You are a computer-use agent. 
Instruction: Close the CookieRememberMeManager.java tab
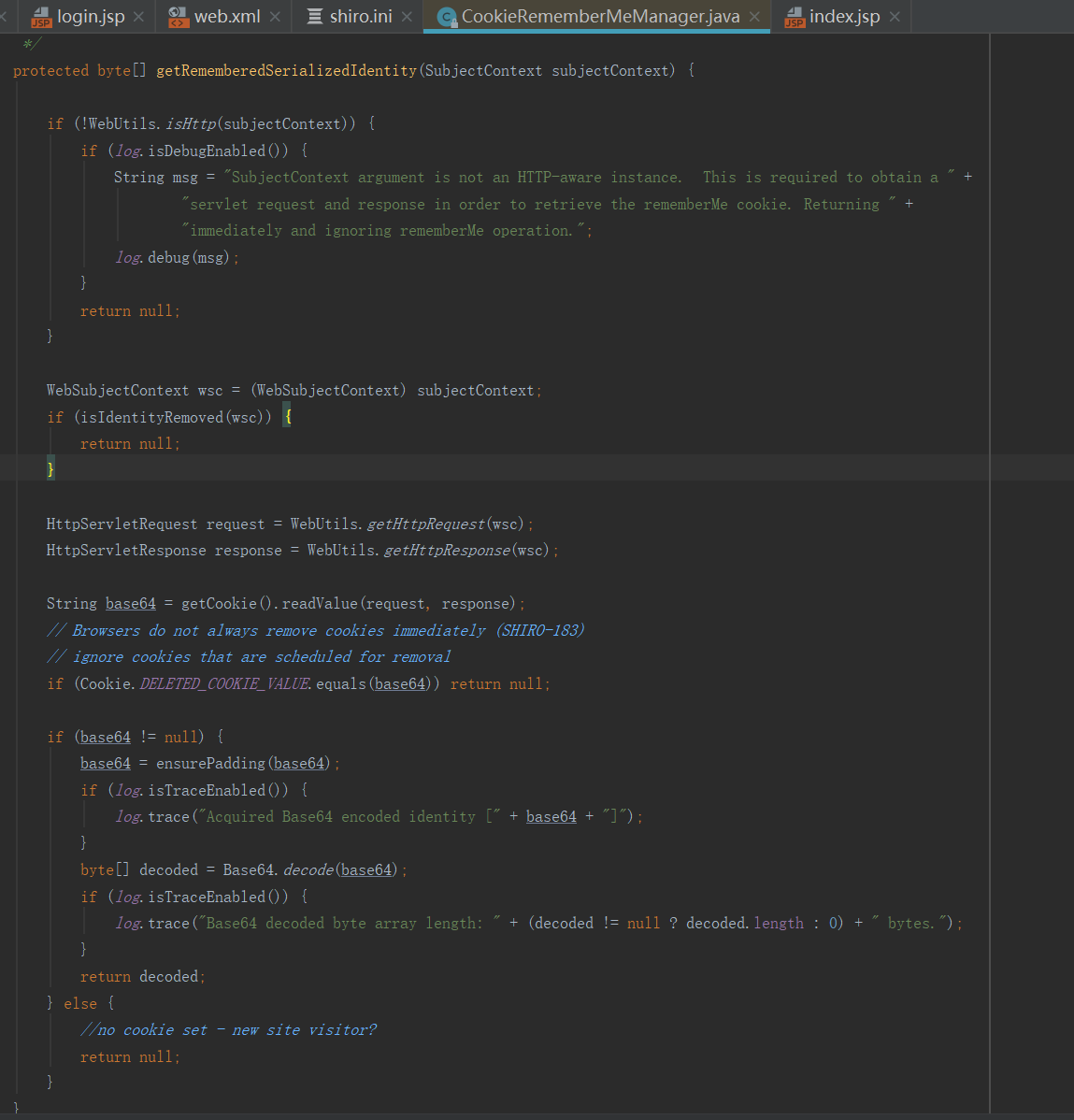(754, 17)
